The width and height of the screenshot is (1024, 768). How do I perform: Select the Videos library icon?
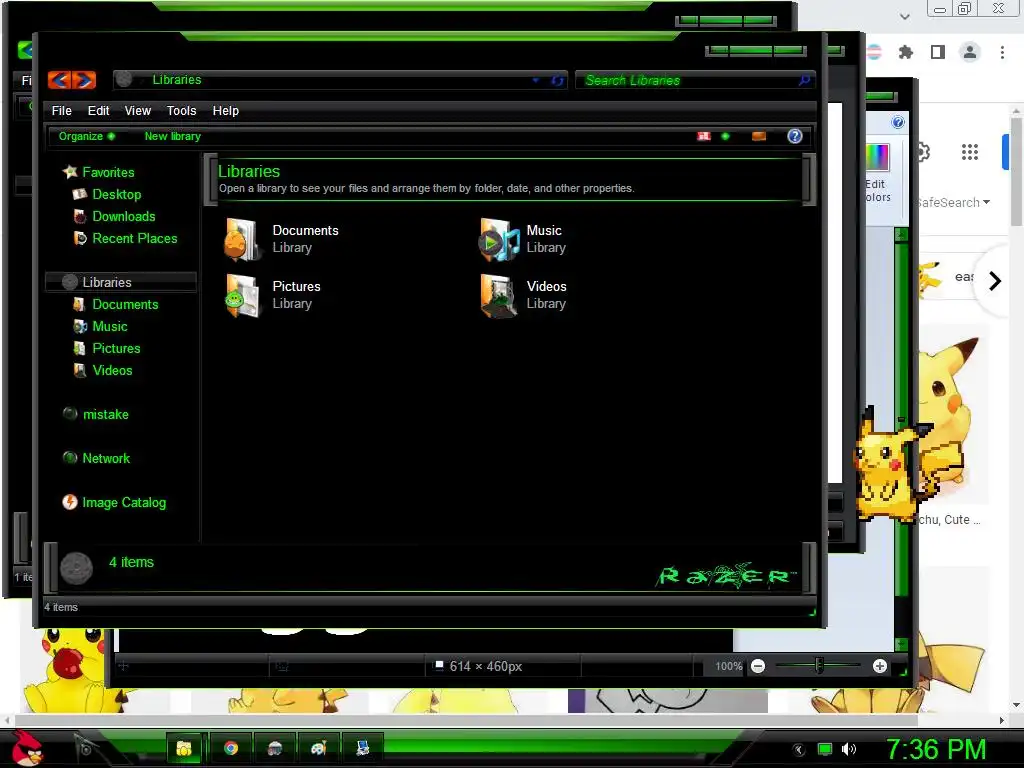pos(498,295)
